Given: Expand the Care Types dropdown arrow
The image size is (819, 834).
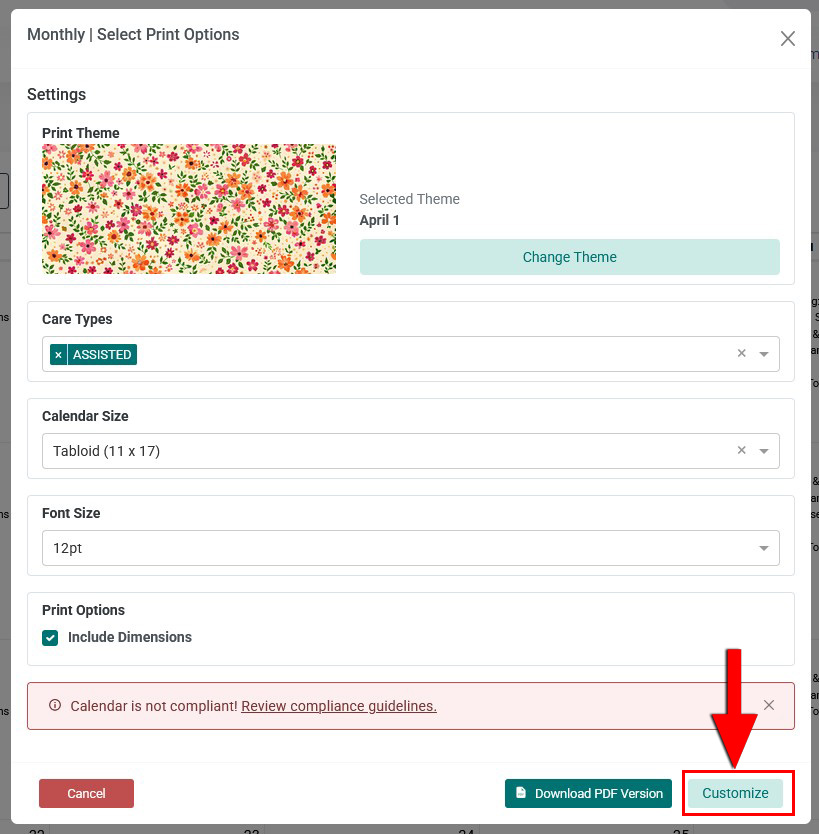Looking at the screenshot, I should tap(764, 354).
